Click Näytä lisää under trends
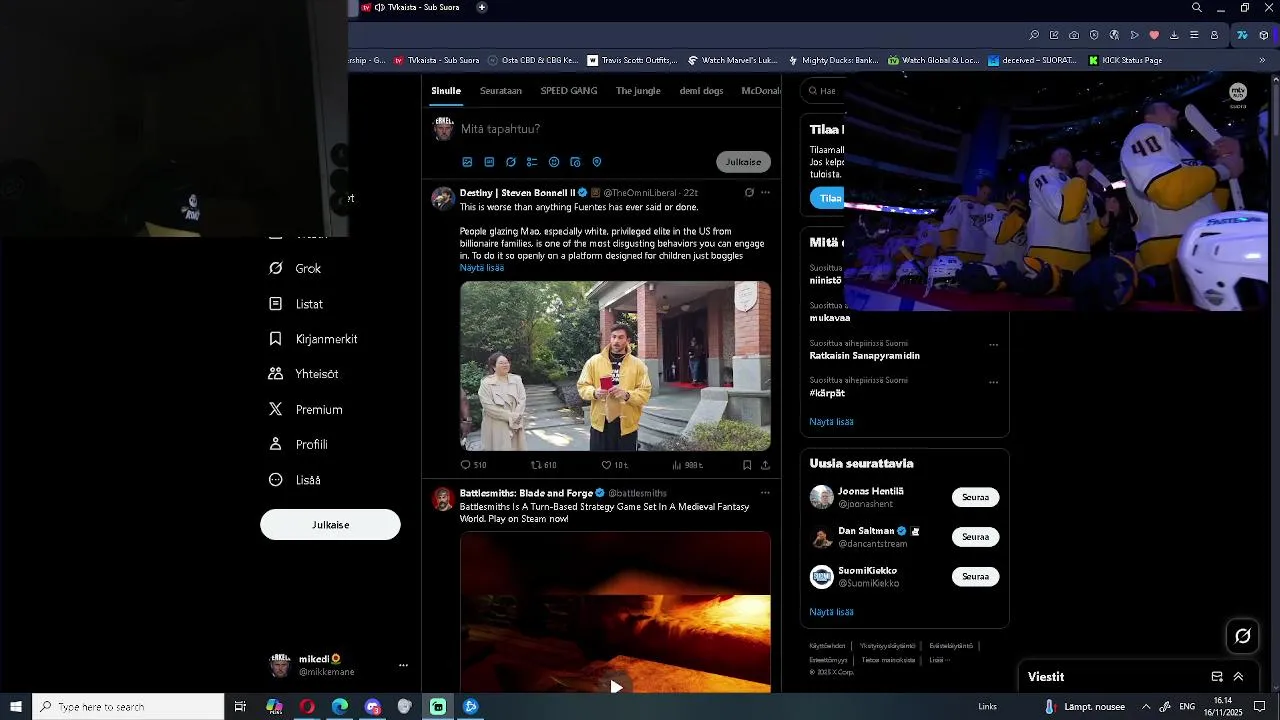The height and width of the screenshot is (720, 1280). (831, 422)
